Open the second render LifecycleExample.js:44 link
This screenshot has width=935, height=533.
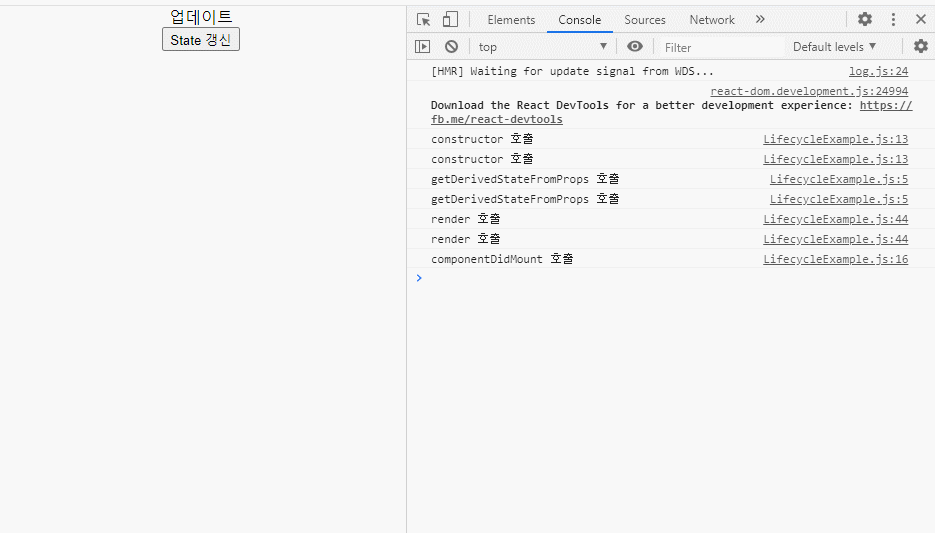[835, 239]
